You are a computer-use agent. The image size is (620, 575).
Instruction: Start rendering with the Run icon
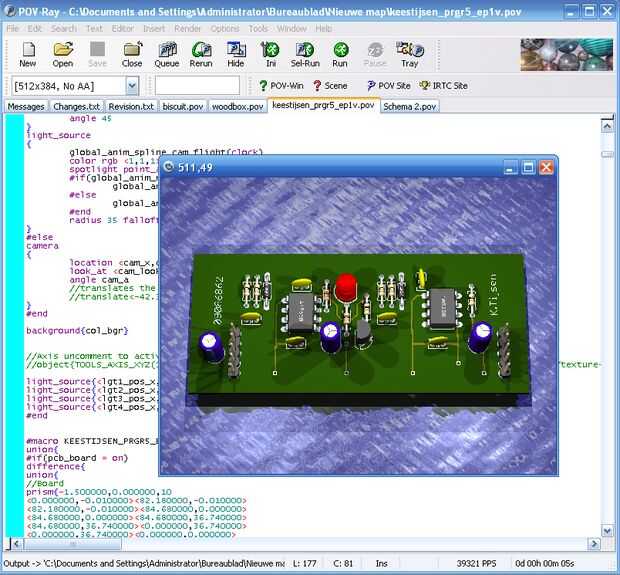pos(340,55)
